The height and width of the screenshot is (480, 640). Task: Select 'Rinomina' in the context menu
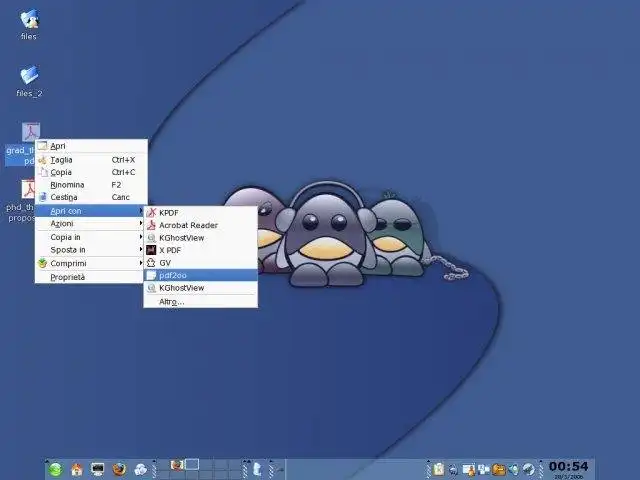pyautogui.click(x=91, y=185)
